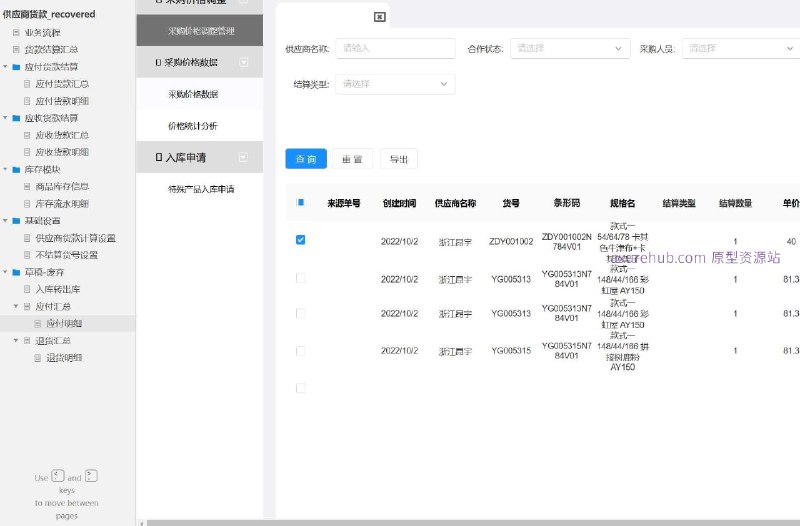Collapse the 应付汇总 tree node arrow
Viewport: 800px width, 526px height.
(16, 306)
